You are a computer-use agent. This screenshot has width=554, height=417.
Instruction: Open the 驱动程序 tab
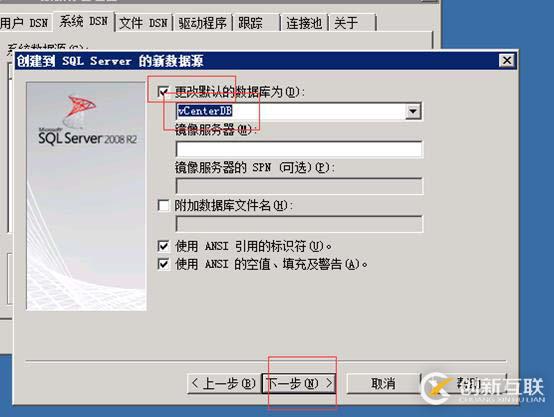point(202,23)
